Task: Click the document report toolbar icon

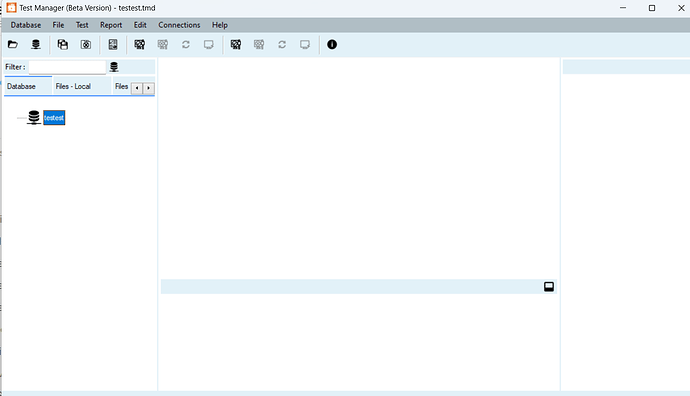Action: (x=113, y=44)
